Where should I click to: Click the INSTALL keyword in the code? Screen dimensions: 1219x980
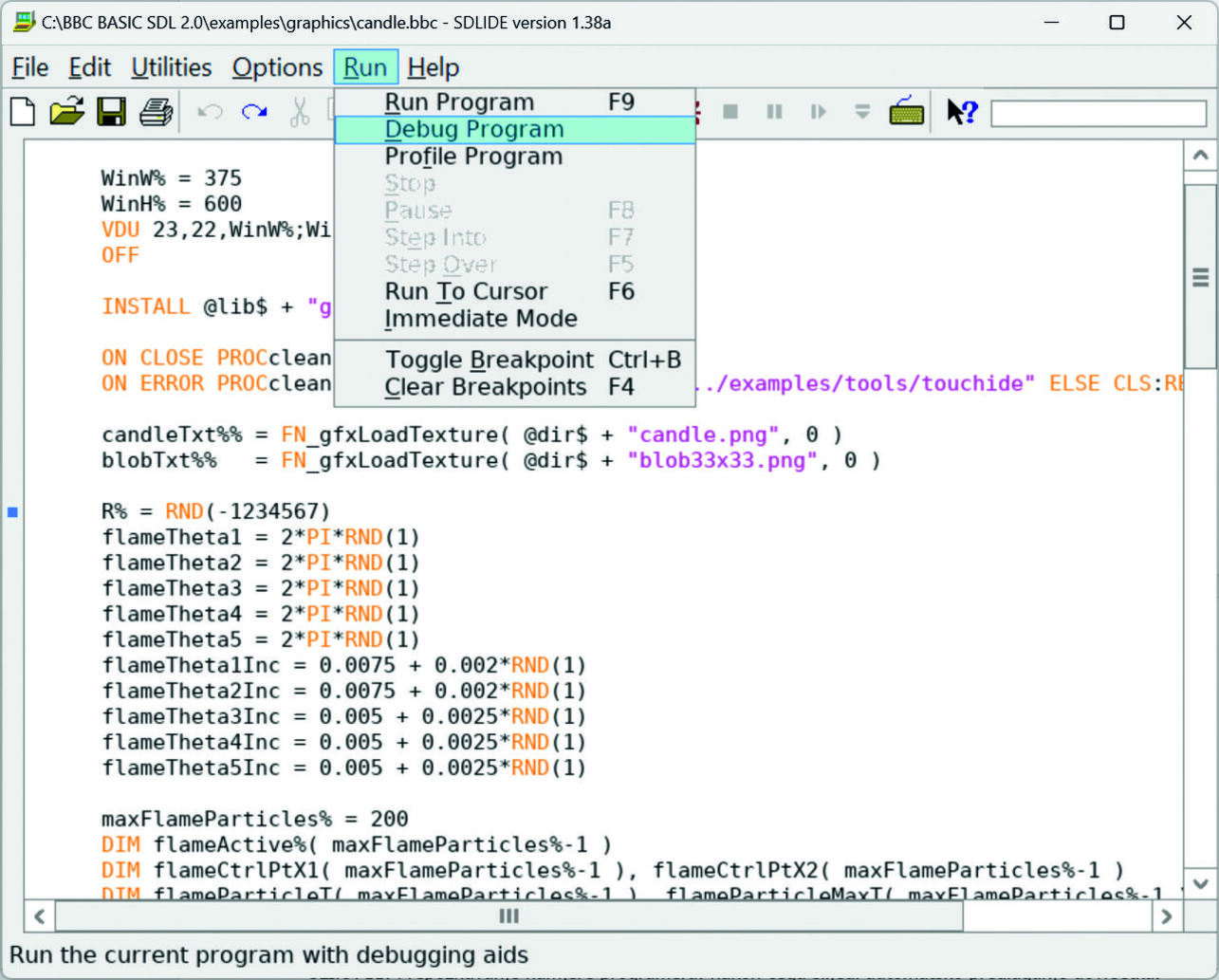146,306
